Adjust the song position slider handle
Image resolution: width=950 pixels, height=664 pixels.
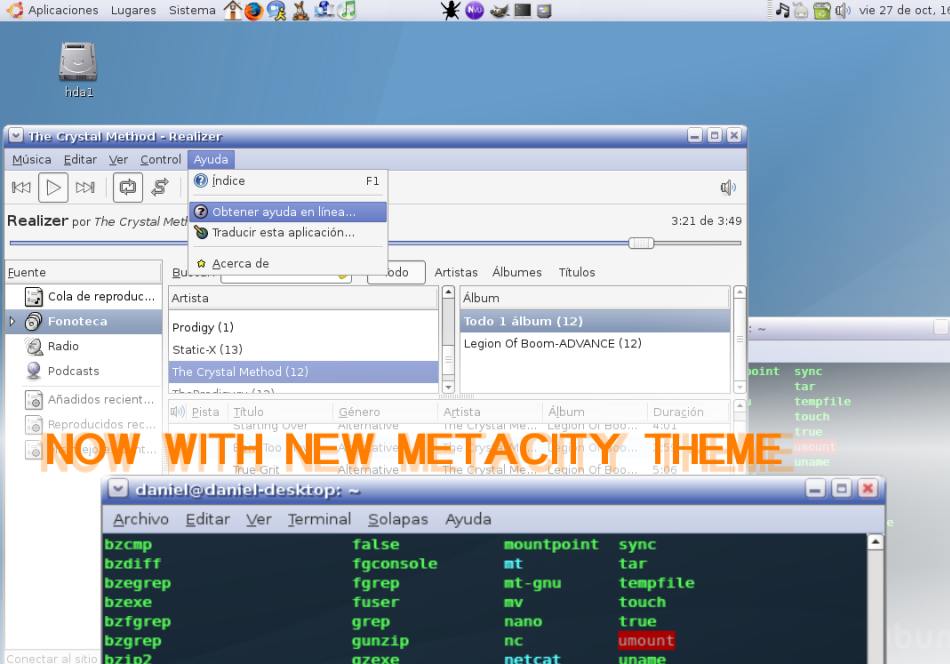[641, 243]
